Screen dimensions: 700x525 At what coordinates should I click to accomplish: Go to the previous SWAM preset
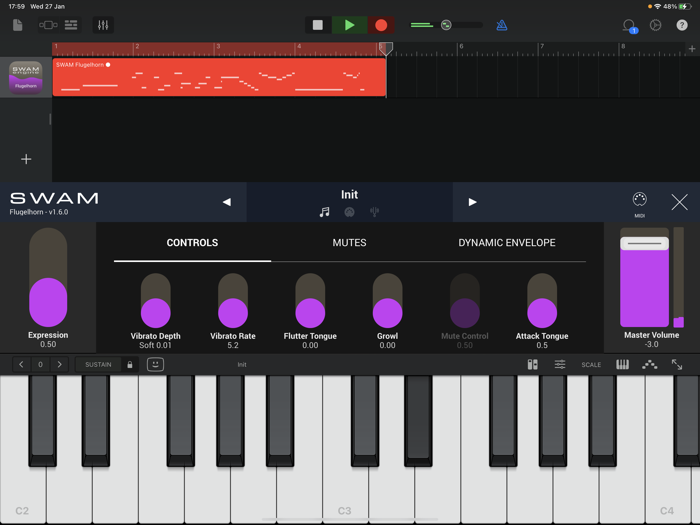226,202
